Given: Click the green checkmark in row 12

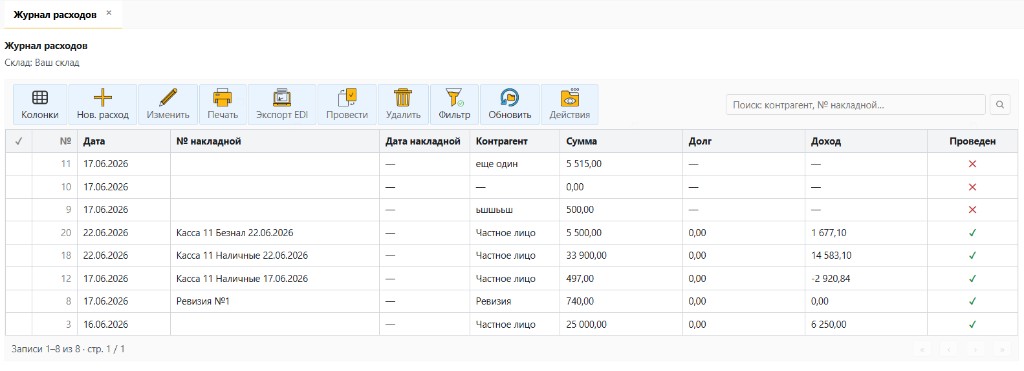Looking at the screenshot, I should (x=972, y=278).
